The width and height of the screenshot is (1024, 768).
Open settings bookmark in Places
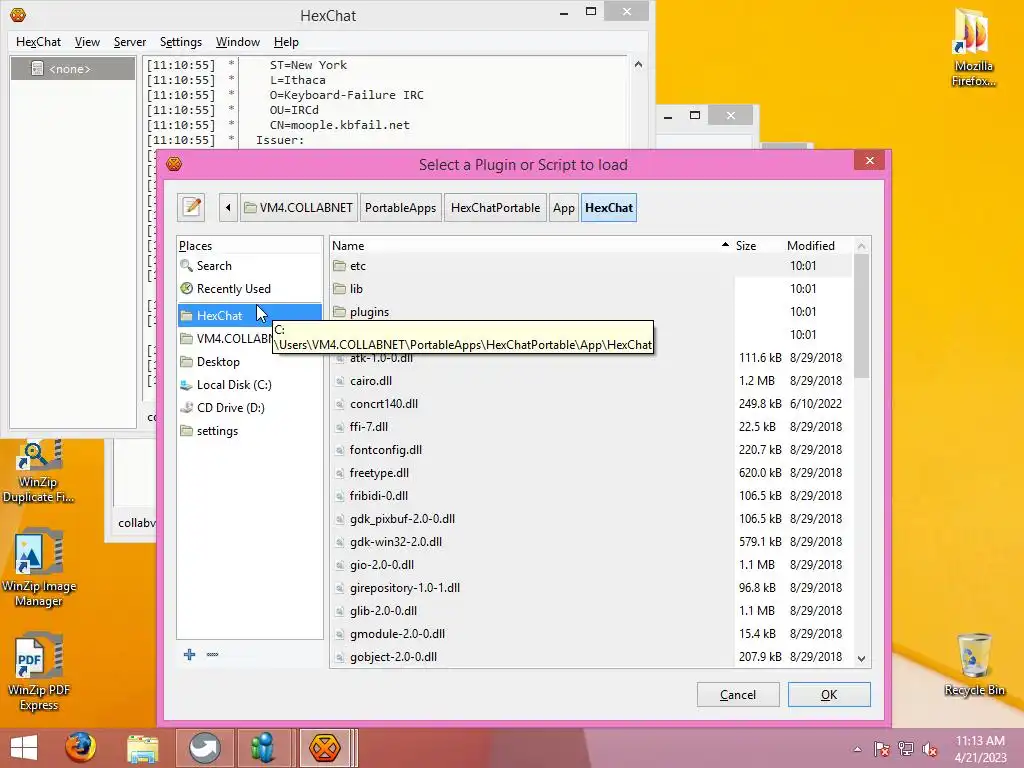tap(249, 431)
